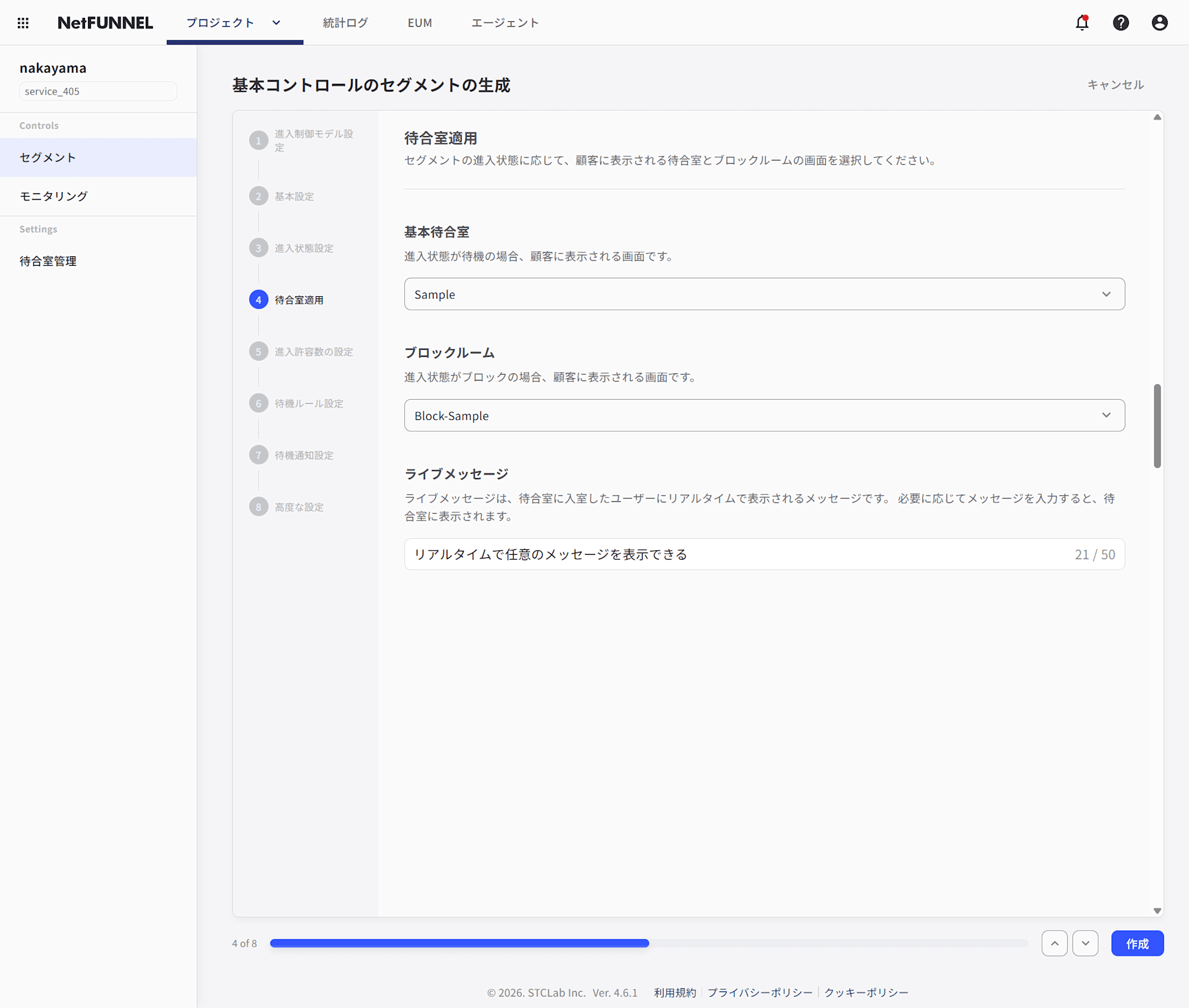
Task: Click step 5 circle in wizard
Action: (258, 351)
